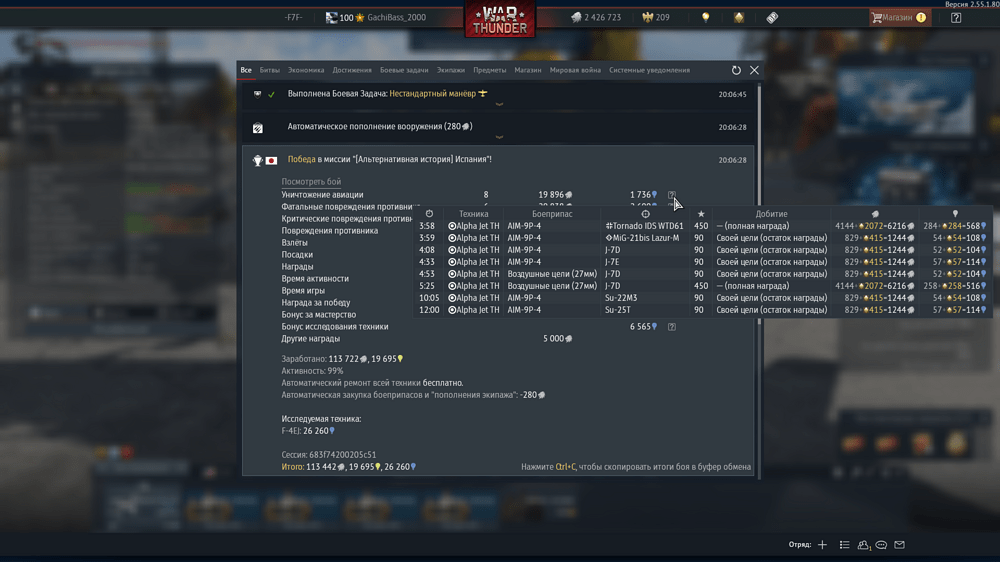Refresh the message log with the circular arrow

coord(736,70)
